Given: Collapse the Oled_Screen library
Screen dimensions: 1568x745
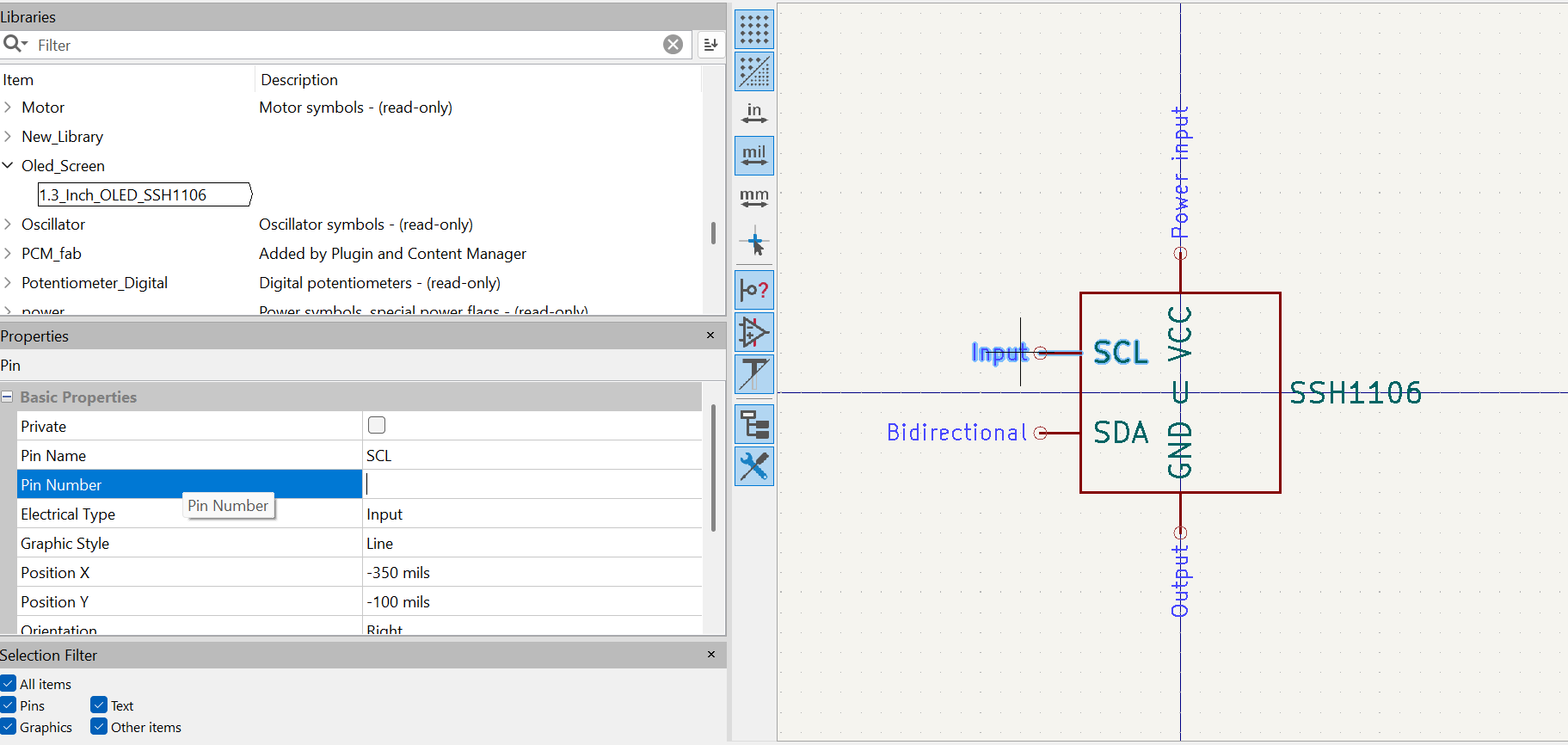Looking at the screenshot, I should [8, 165].
